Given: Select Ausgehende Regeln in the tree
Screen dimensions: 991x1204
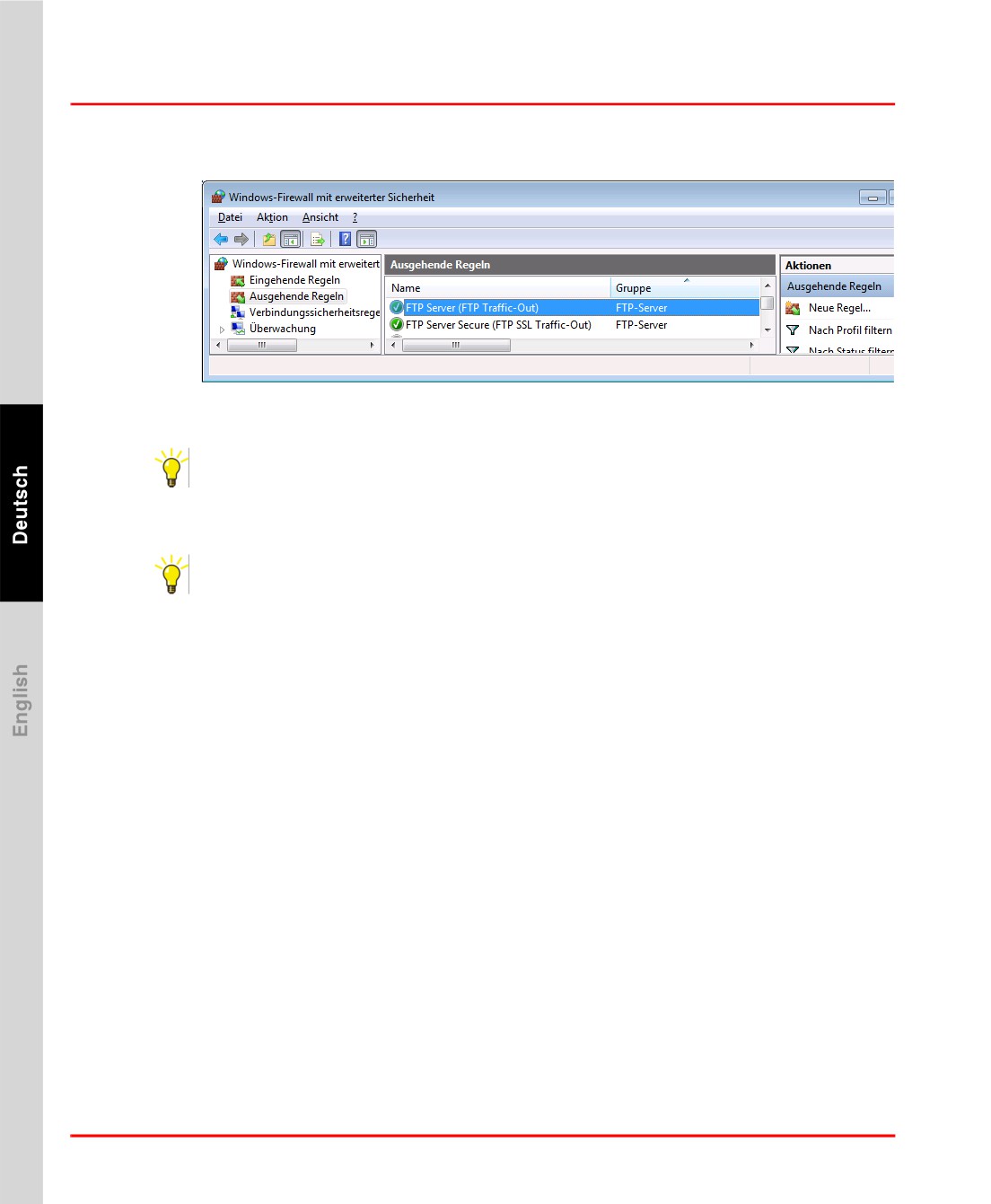Looking at the screenshot, I should (x=296, y=296).
